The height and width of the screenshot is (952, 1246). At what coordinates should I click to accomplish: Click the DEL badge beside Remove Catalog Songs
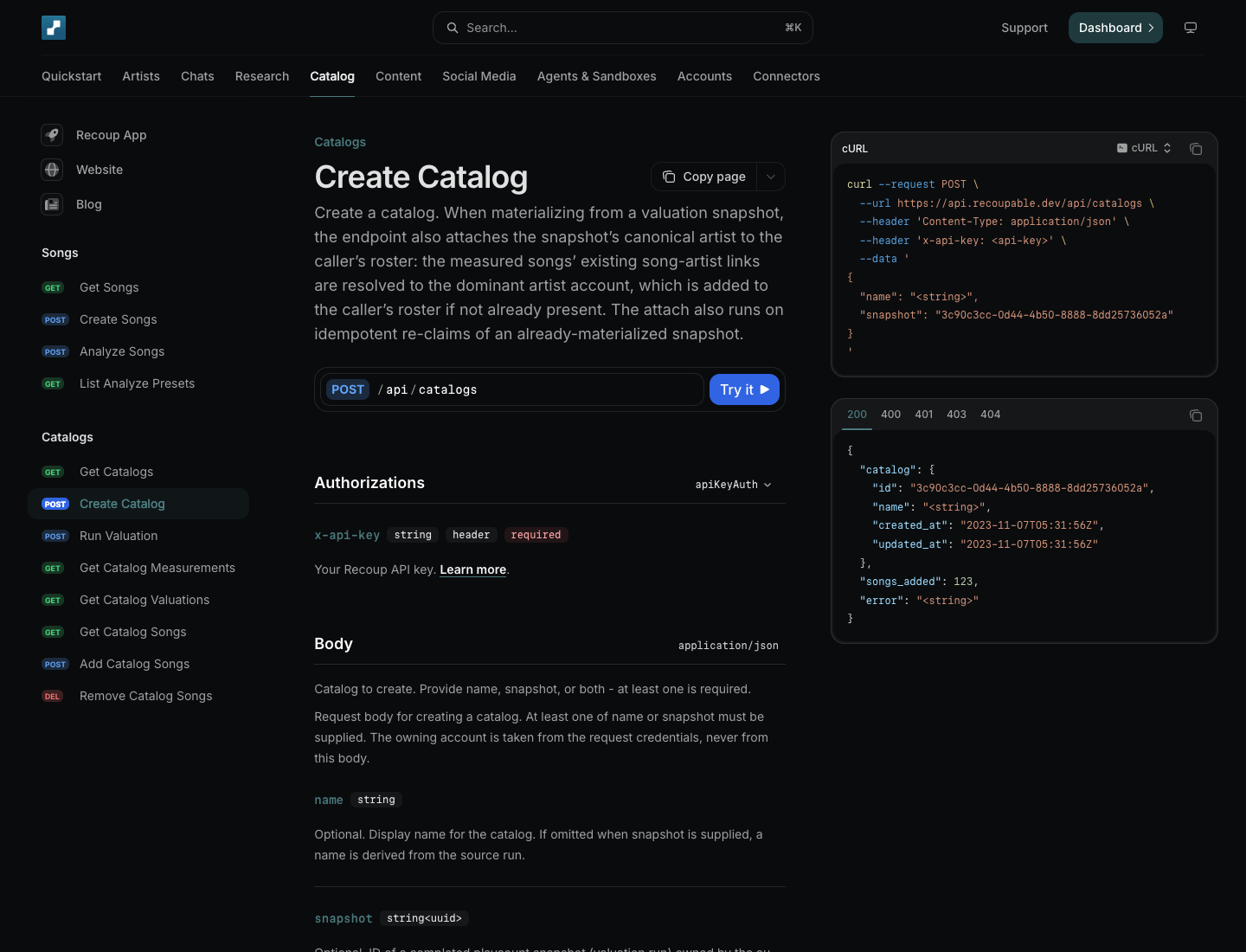pos(53,696)
